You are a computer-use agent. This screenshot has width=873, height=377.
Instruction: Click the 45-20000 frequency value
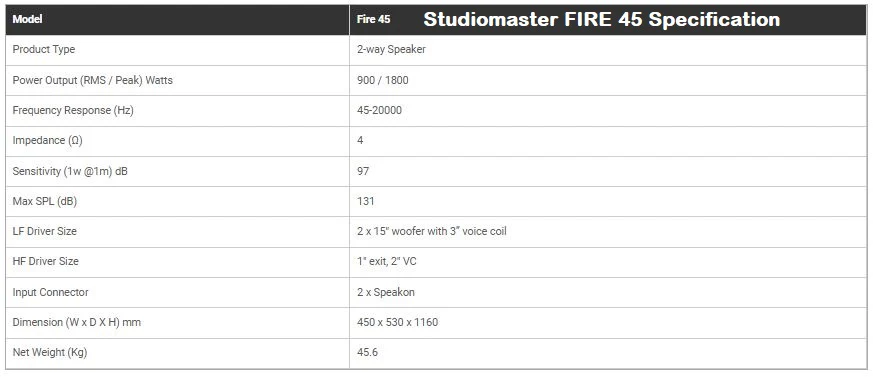[379, 110]
